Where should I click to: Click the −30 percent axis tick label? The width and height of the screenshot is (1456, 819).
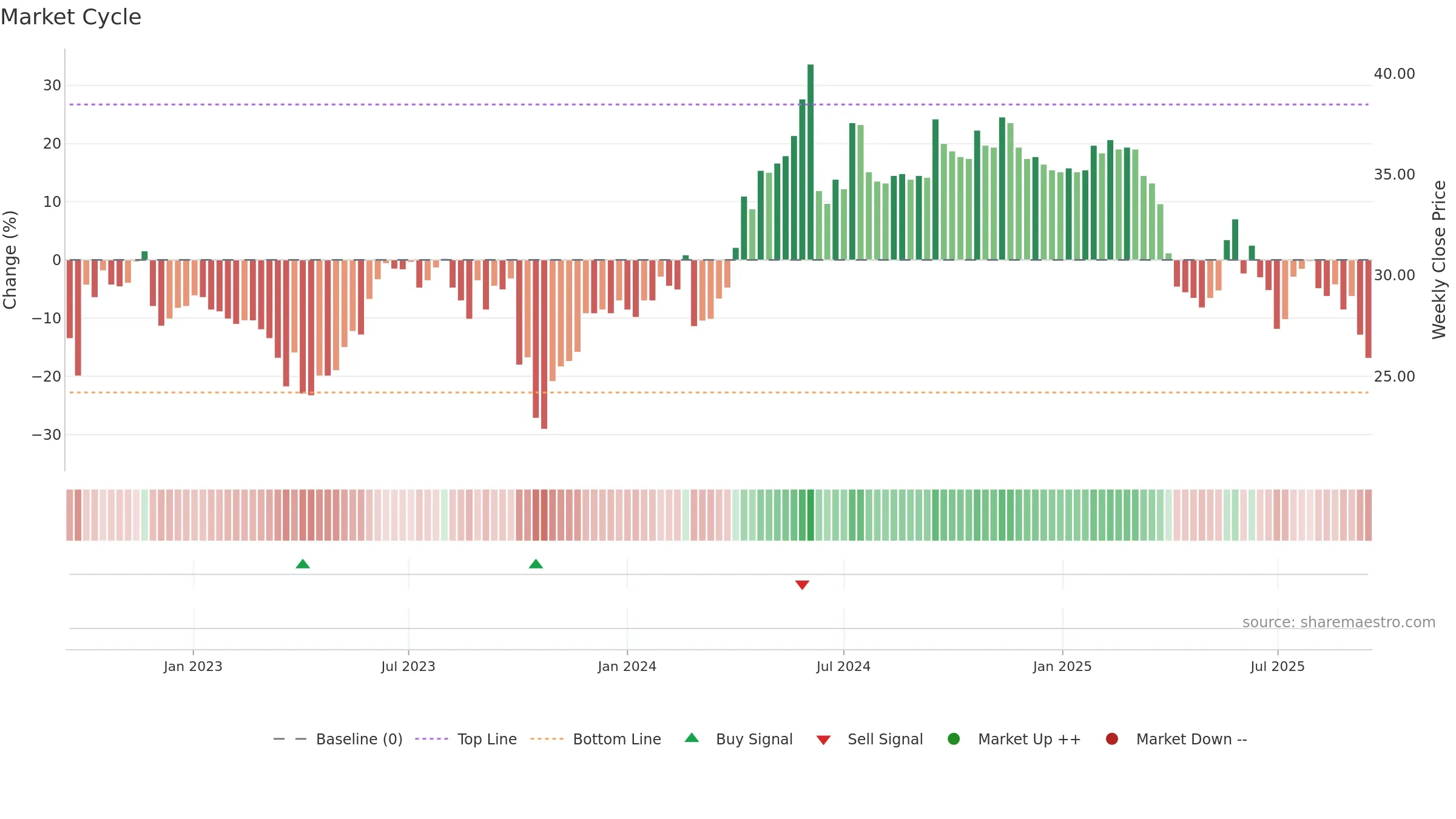coord(47,435)
